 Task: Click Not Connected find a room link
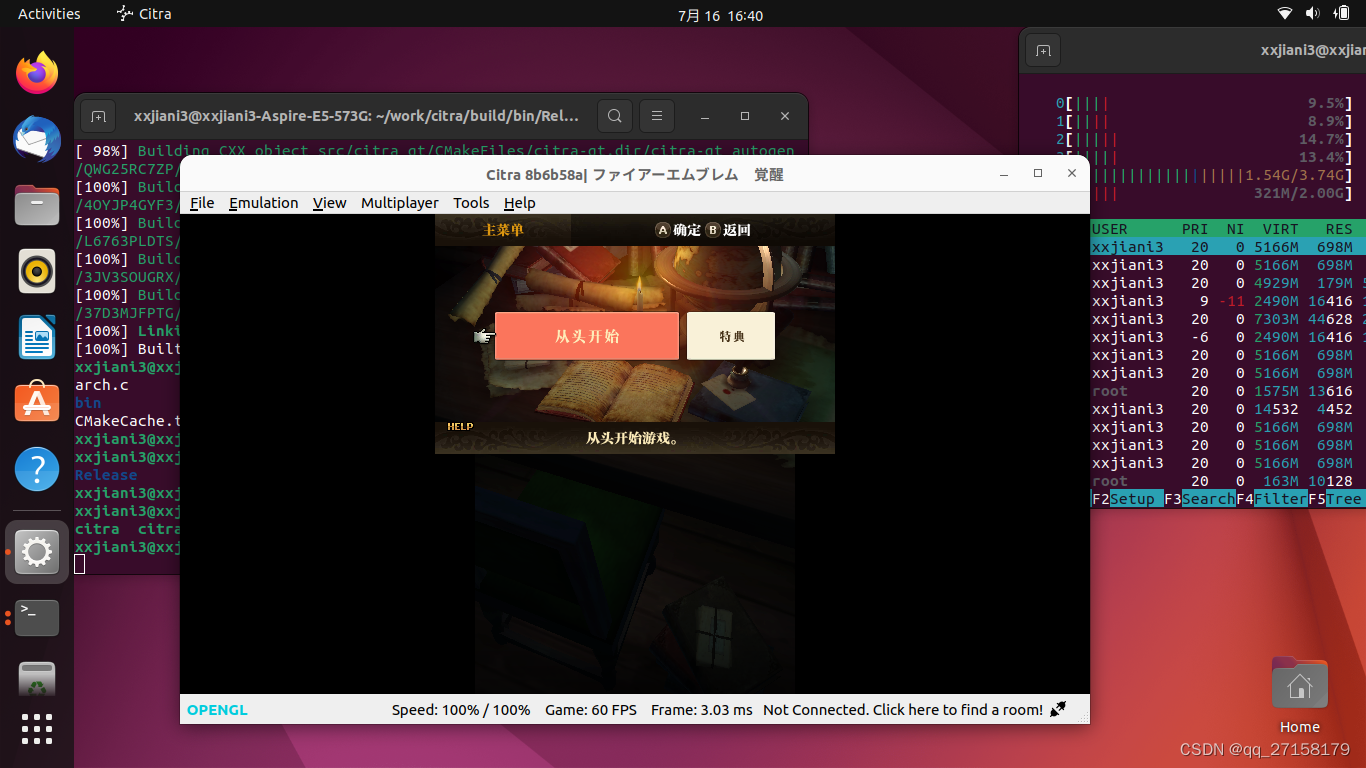(903, 710)
